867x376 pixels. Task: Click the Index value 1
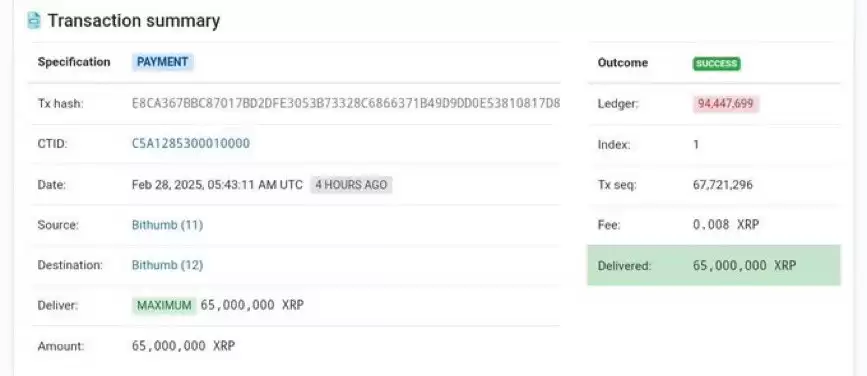pos(696,145)
